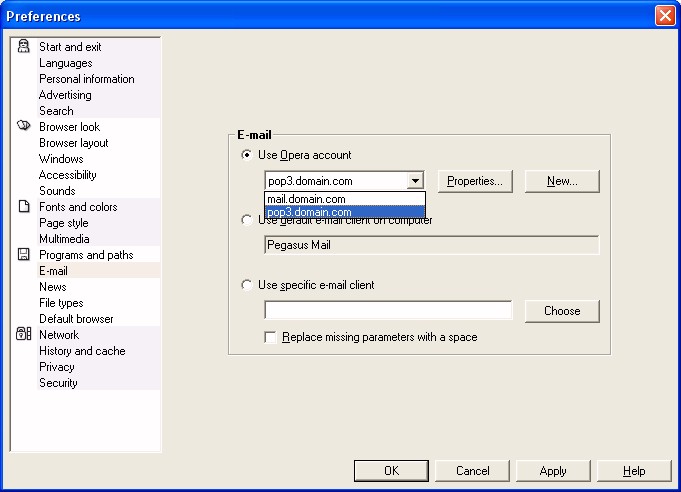
Task: Click the Start and exit section icon
Action: [23, 46]
